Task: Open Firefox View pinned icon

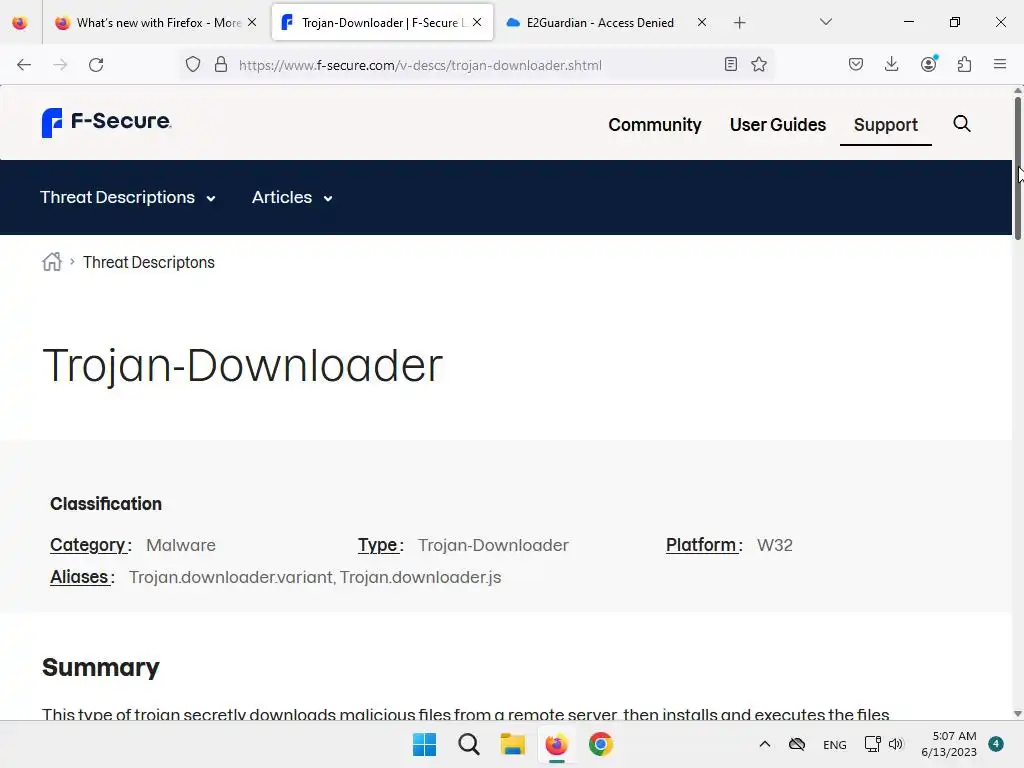Action: click(20, 23)
